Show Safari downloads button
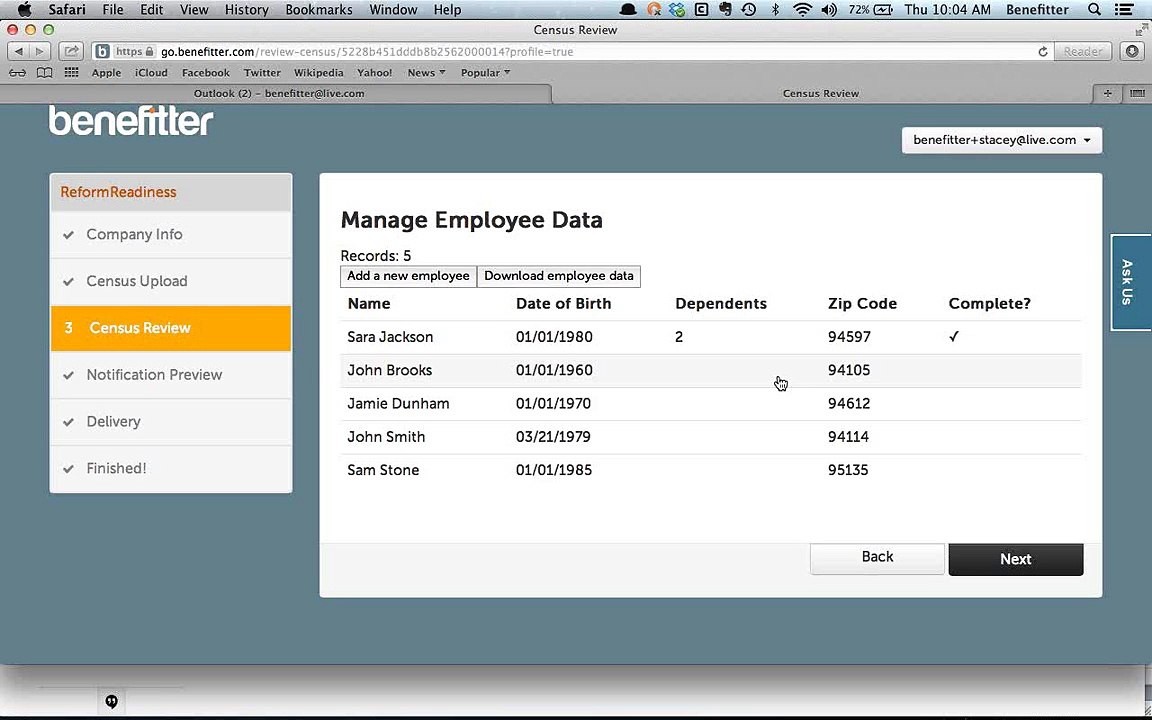 coord(1132,51)
